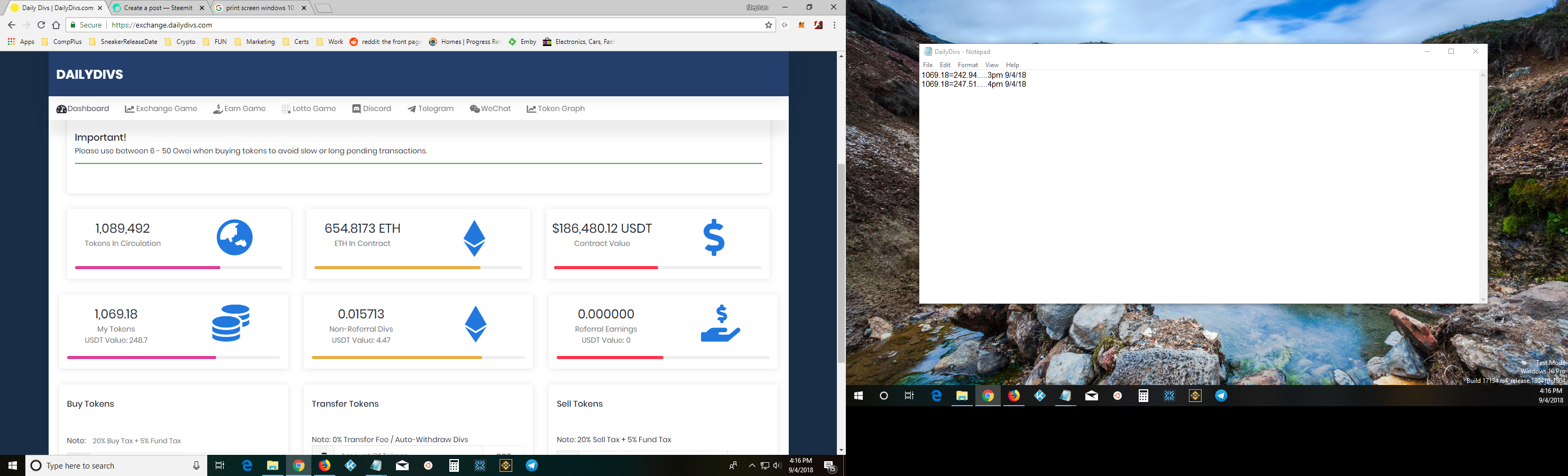Image resolution: width=1568 pixels, height=476 pixels.
Task: Open Telegram app from the taskbar with search box
Action: (532, 465)
